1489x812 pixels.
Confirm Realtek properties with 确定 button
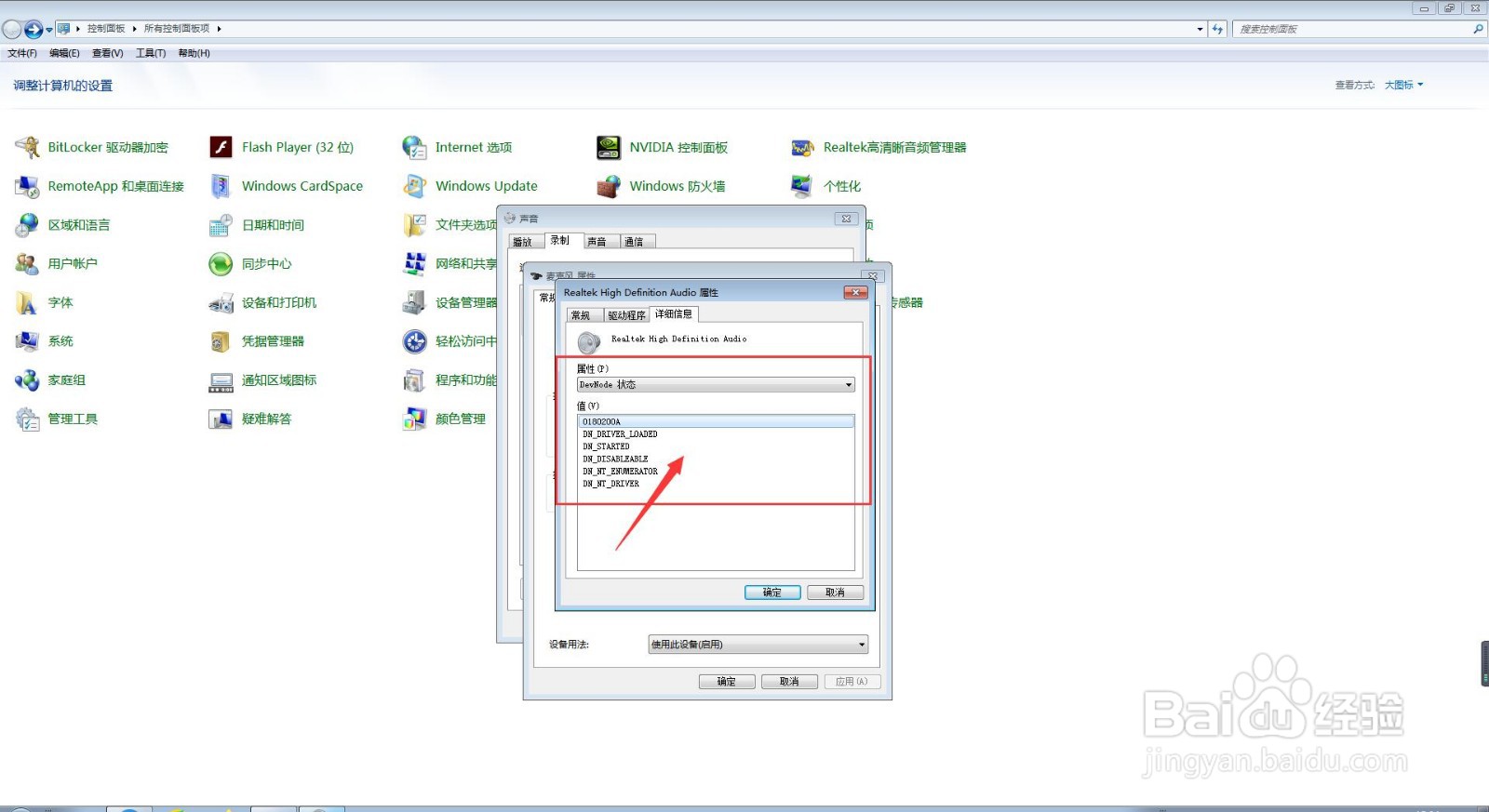point(772,592)
